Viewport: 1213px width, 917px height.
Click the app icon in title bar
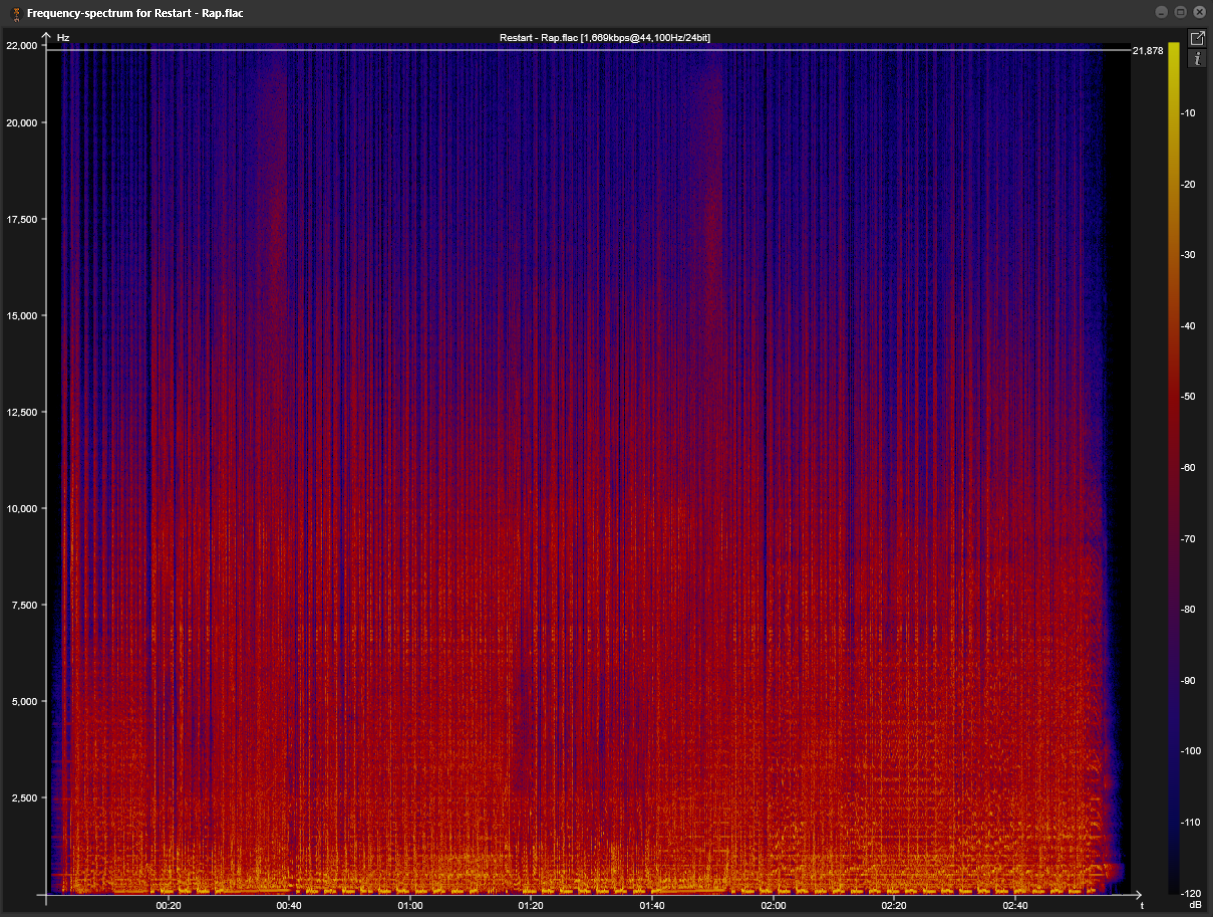pyautogui.click(x=15, y=13)
